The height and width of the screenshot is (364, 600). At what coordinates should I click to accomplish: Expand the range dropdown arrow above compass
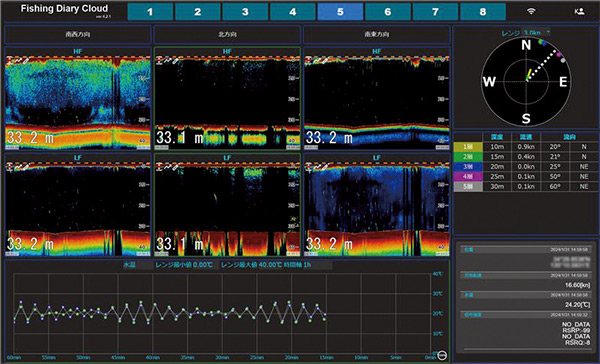tap(548, 32)
